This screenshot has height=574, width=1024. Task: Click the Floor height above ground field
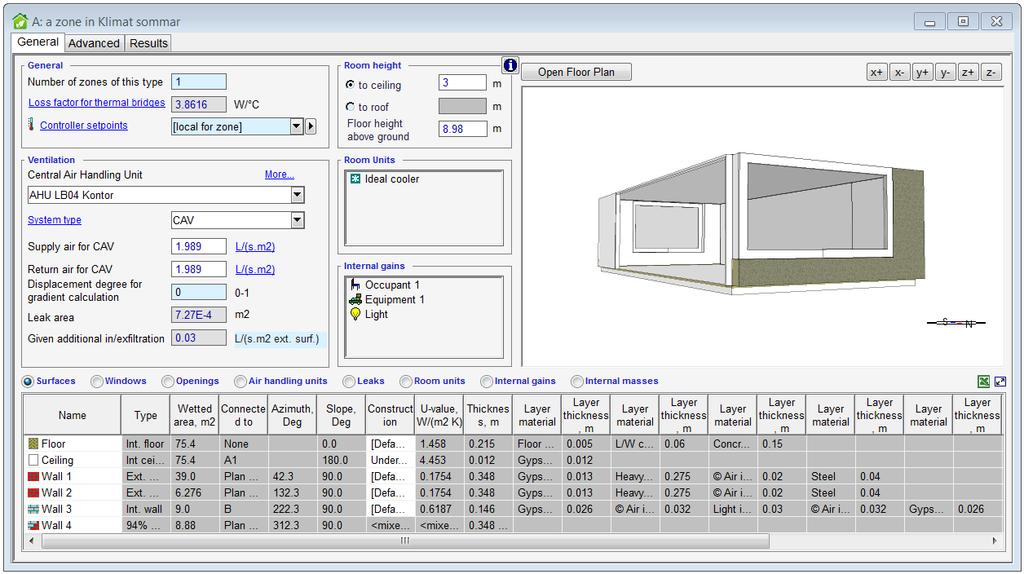[x=462, y=129]
